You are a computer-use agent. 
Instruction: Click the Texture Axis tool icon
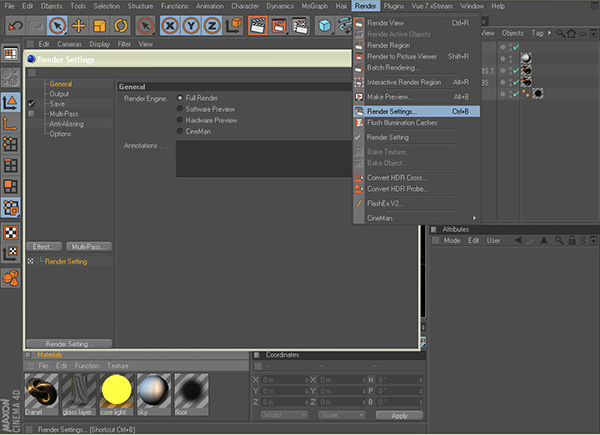11,253
